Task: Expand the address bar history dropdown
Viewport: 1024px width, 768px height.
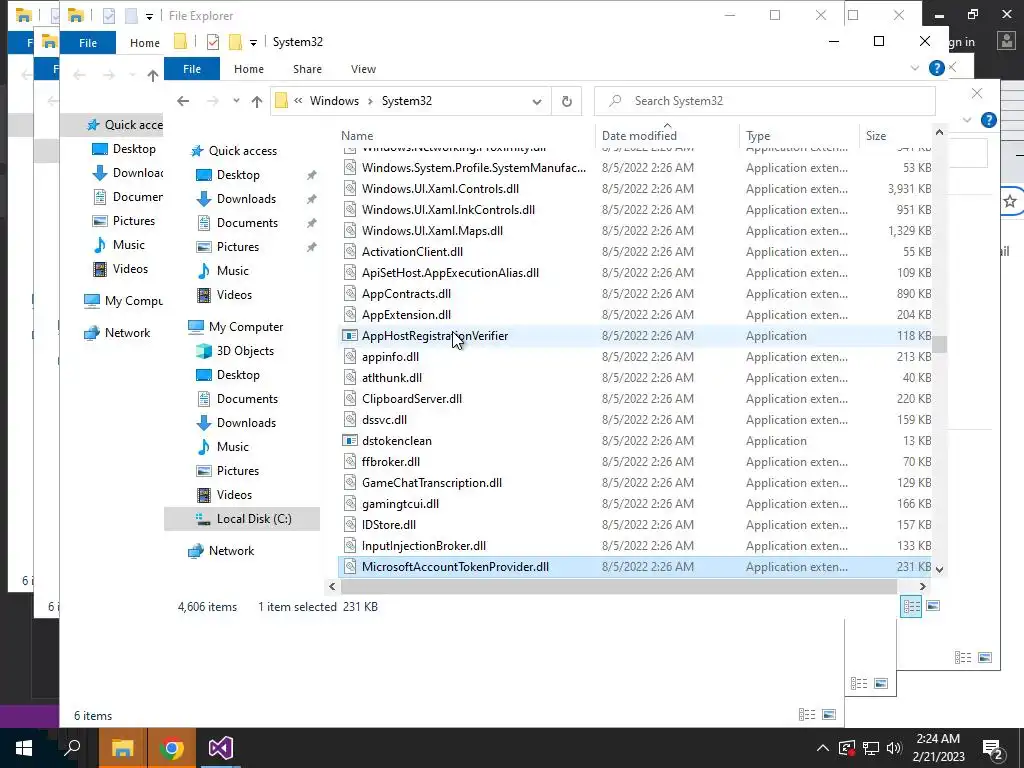Action: tap(536, 101)
